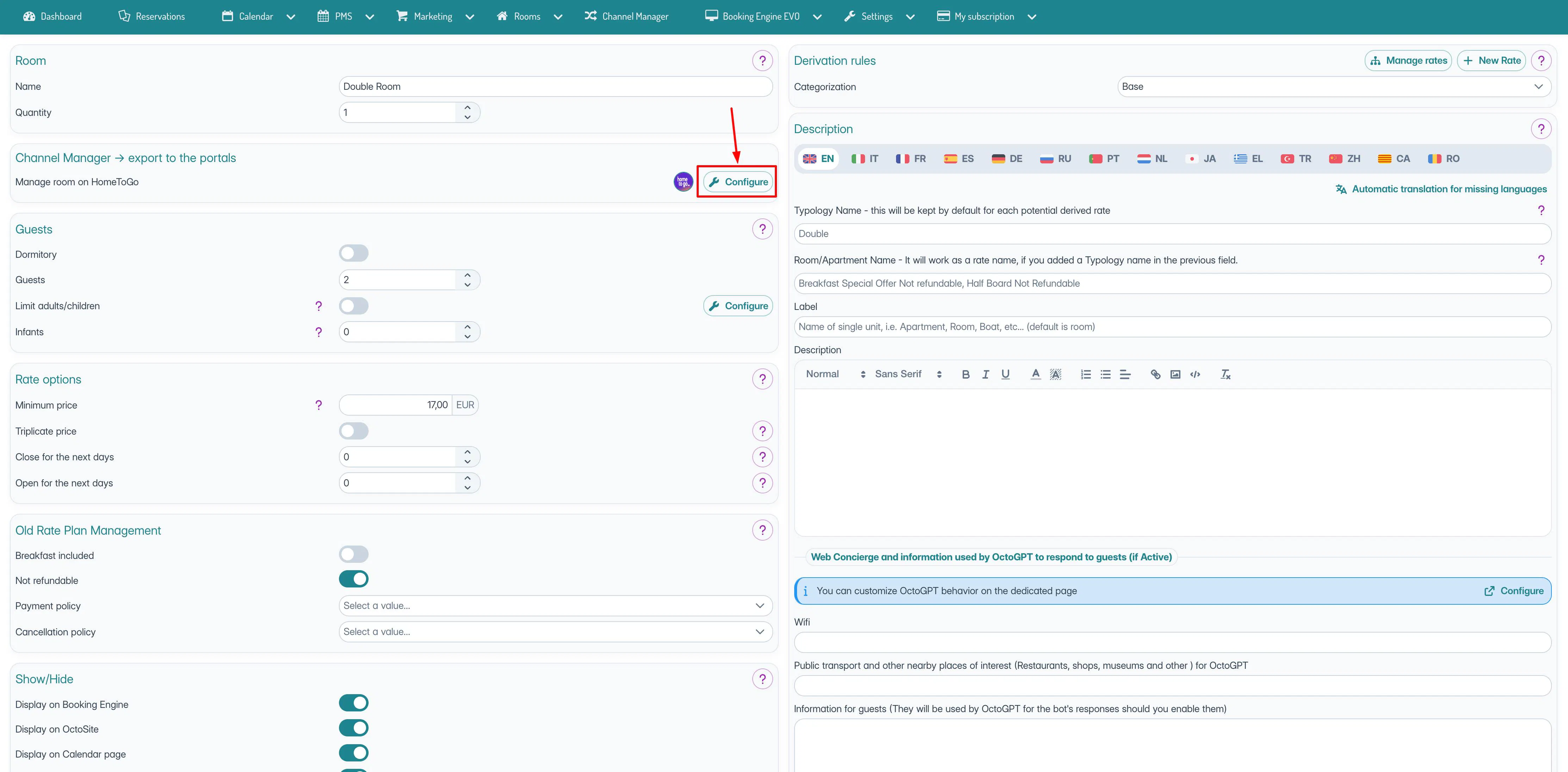Viewport: 1568px width, 772px height.
Task: Click the Italic formatting icon
Action: tap(986, 374)
